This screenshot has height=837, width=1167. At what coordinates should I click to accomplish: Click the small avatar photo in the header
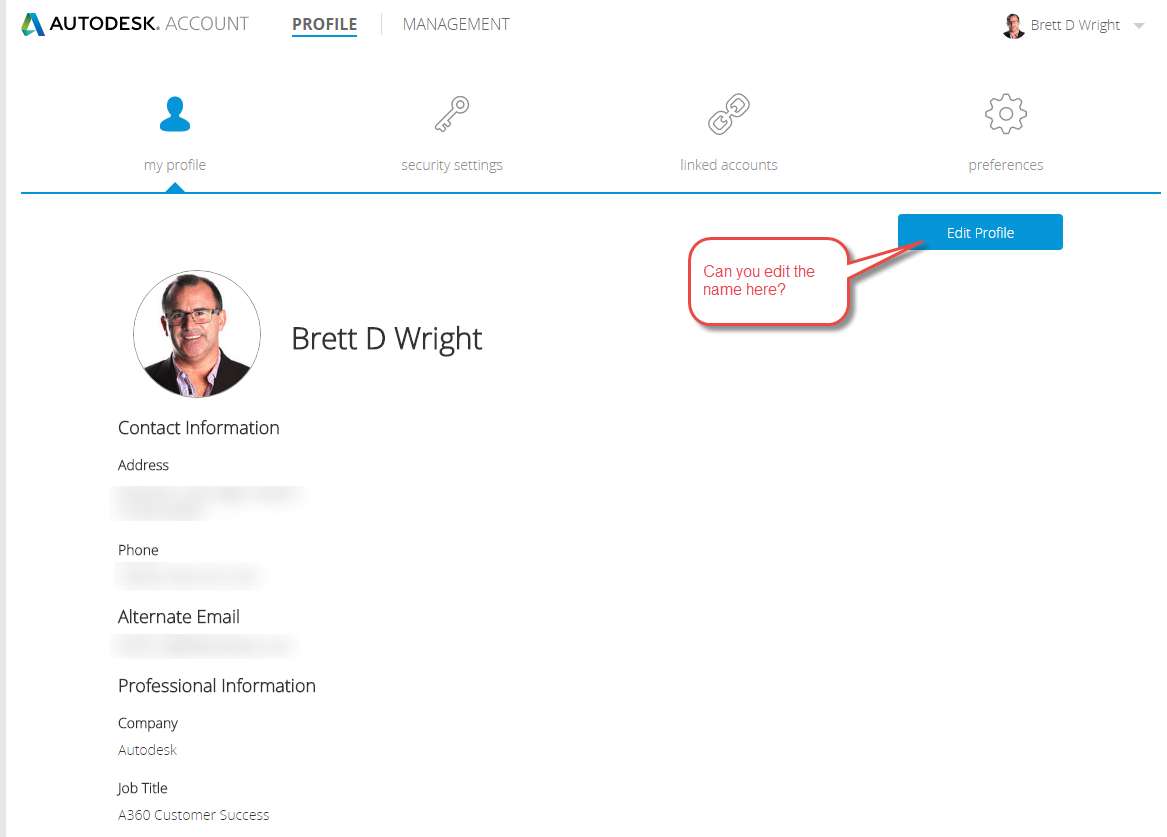click(1013, 25)
